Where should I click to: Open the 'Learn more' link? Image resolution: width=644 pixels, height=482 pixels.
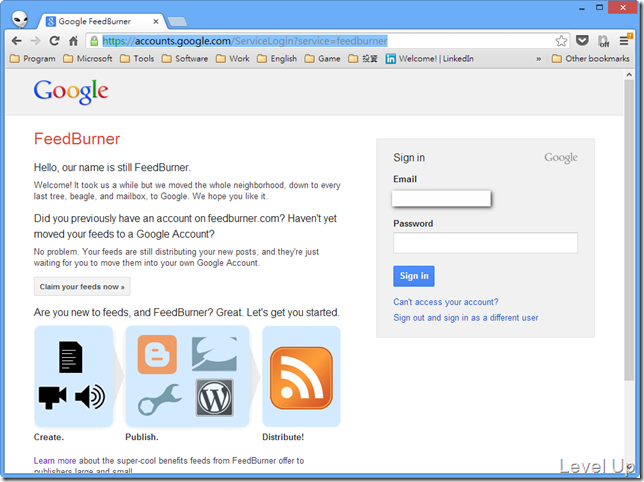click(x=55, y=461)
